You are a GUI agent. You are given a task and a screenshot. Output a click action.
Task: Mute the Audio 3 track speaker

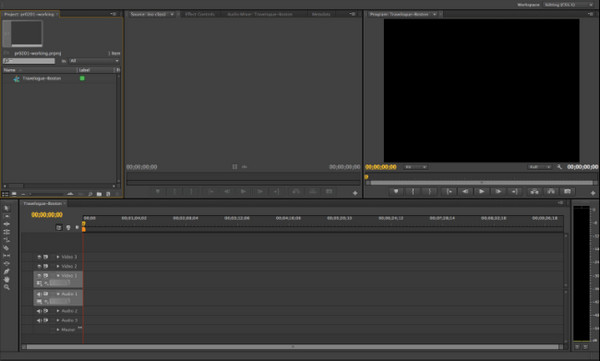click(39, 320)
